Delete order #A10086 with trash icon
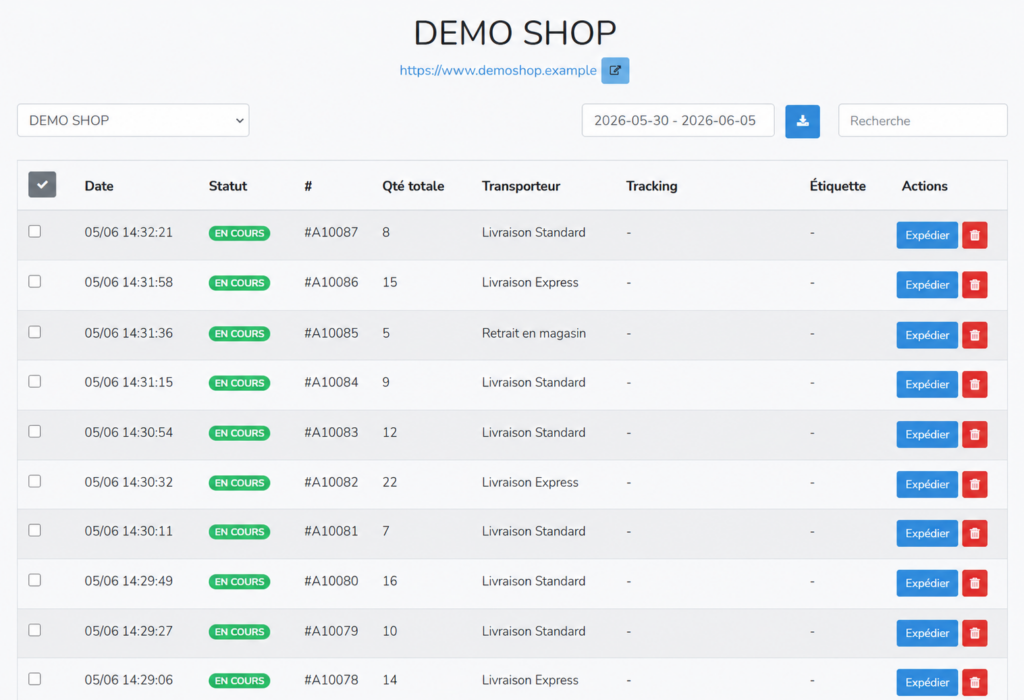Viewport: 1024px width, 700px height. pos(974,285)
